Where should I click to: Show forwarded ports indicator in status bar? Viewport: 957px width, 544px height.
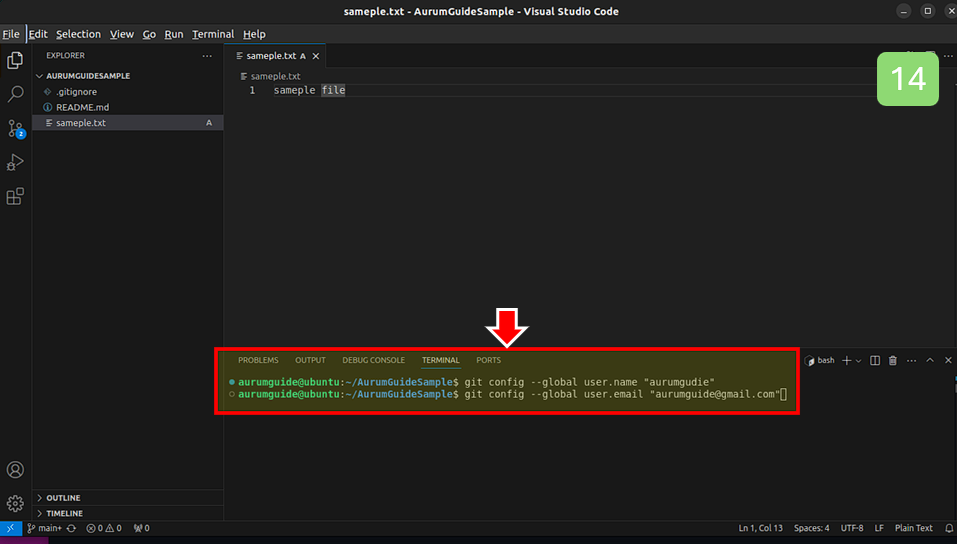coord(142,528)
